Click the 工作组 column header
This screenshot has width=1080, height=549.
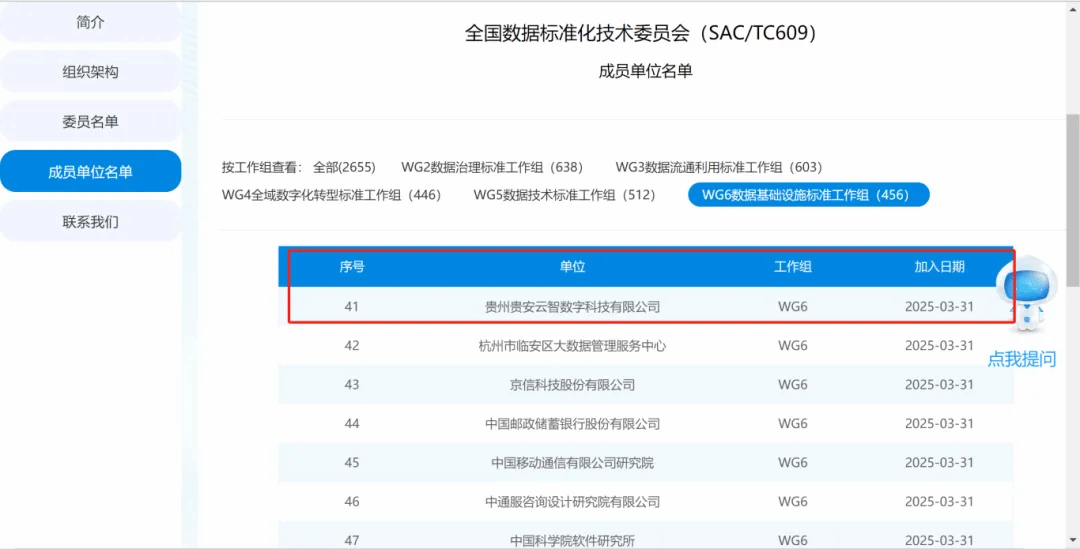[x=793, y=267]
